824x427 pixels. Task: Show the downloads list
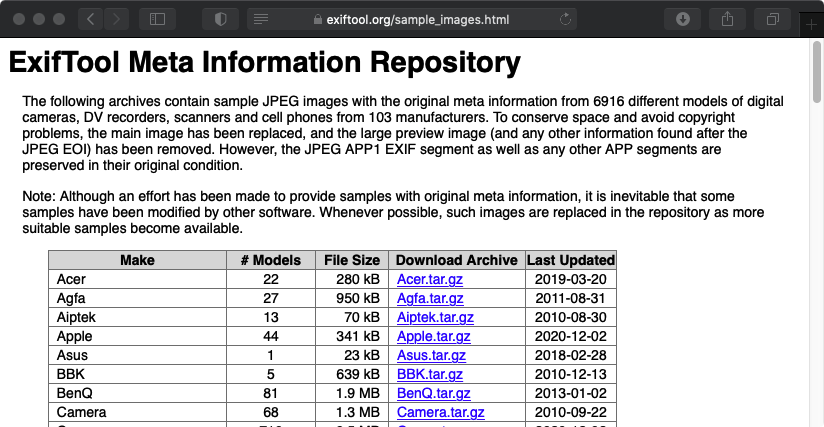tap(683, 19)
